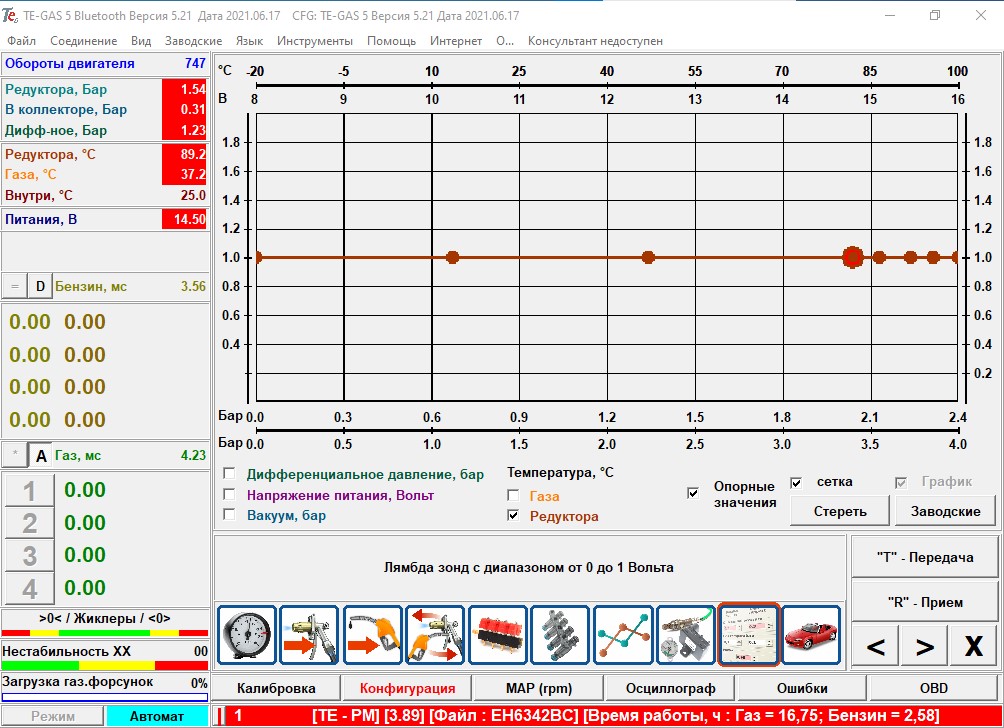Select the gas reducer arrow icon
This screenshot has height=728, width=1004.
coord(309,635)
